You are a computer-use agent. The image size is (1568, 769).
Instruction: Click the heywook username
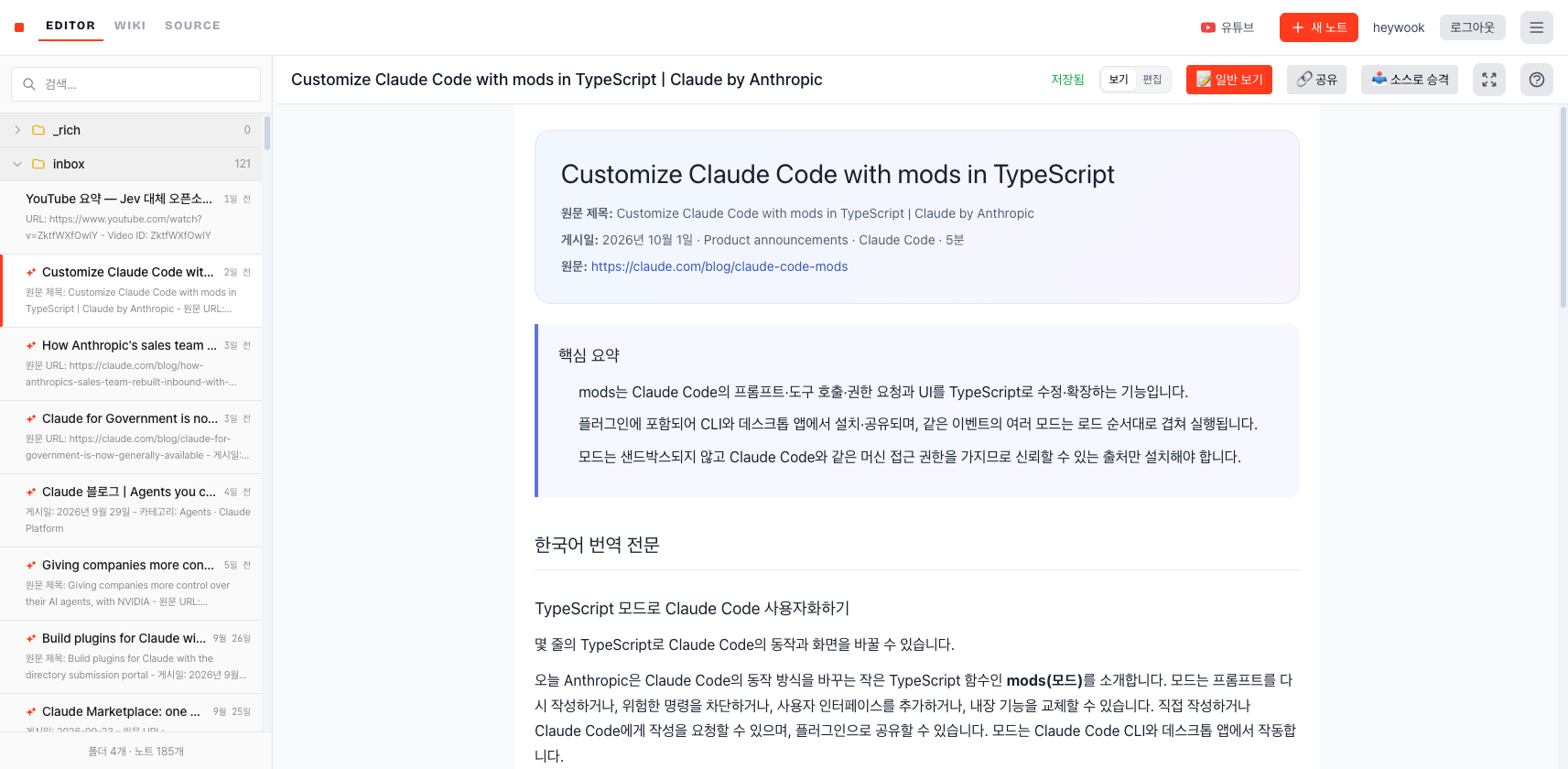[1399, 27]
